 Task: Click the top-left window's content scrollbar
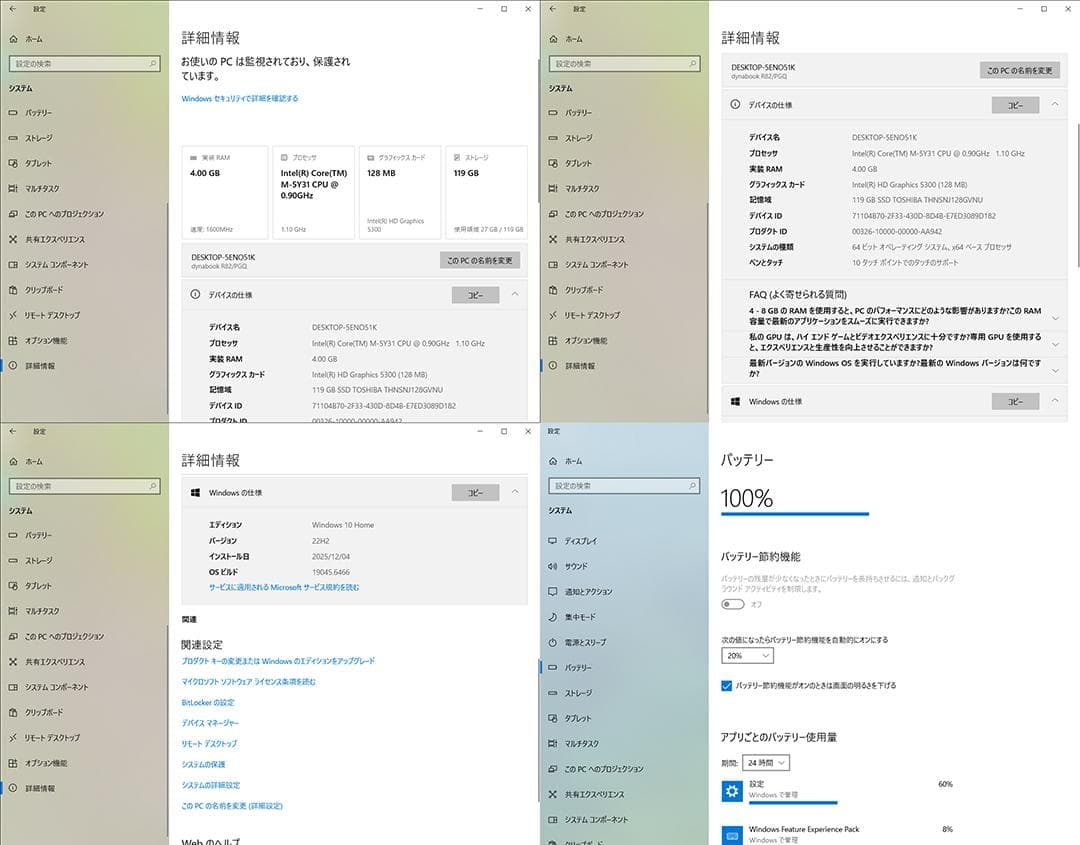(x=537, y=131)
